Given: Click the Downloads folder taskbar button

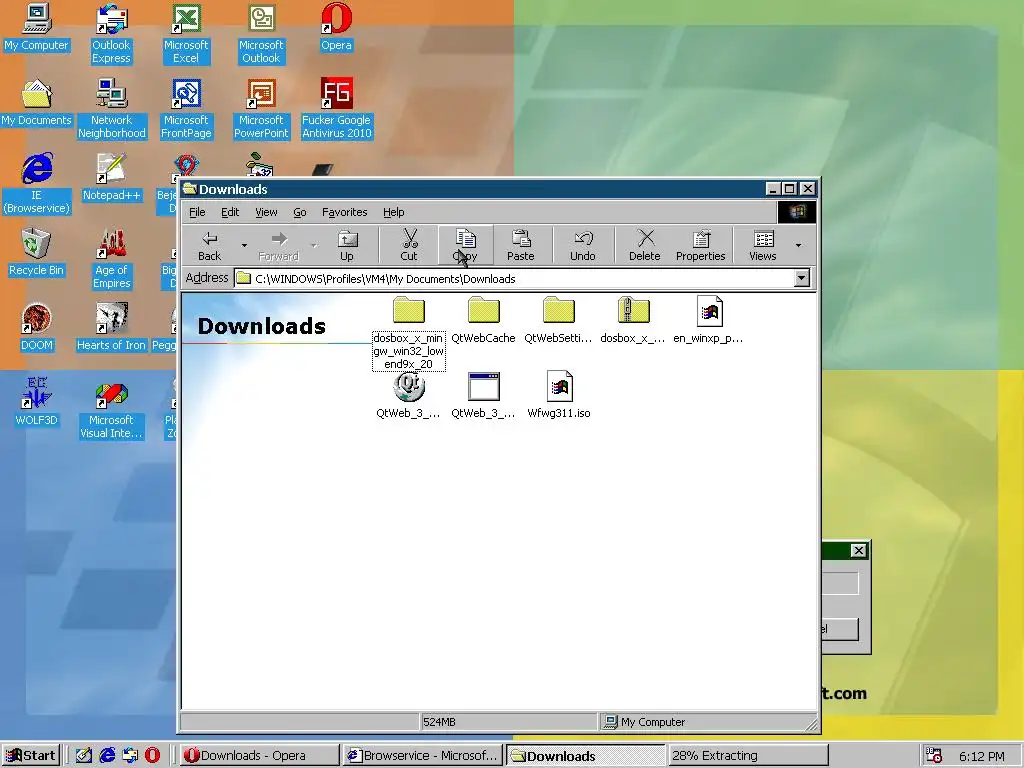Looking at the screenshot, I should click(x=586, y=756).
